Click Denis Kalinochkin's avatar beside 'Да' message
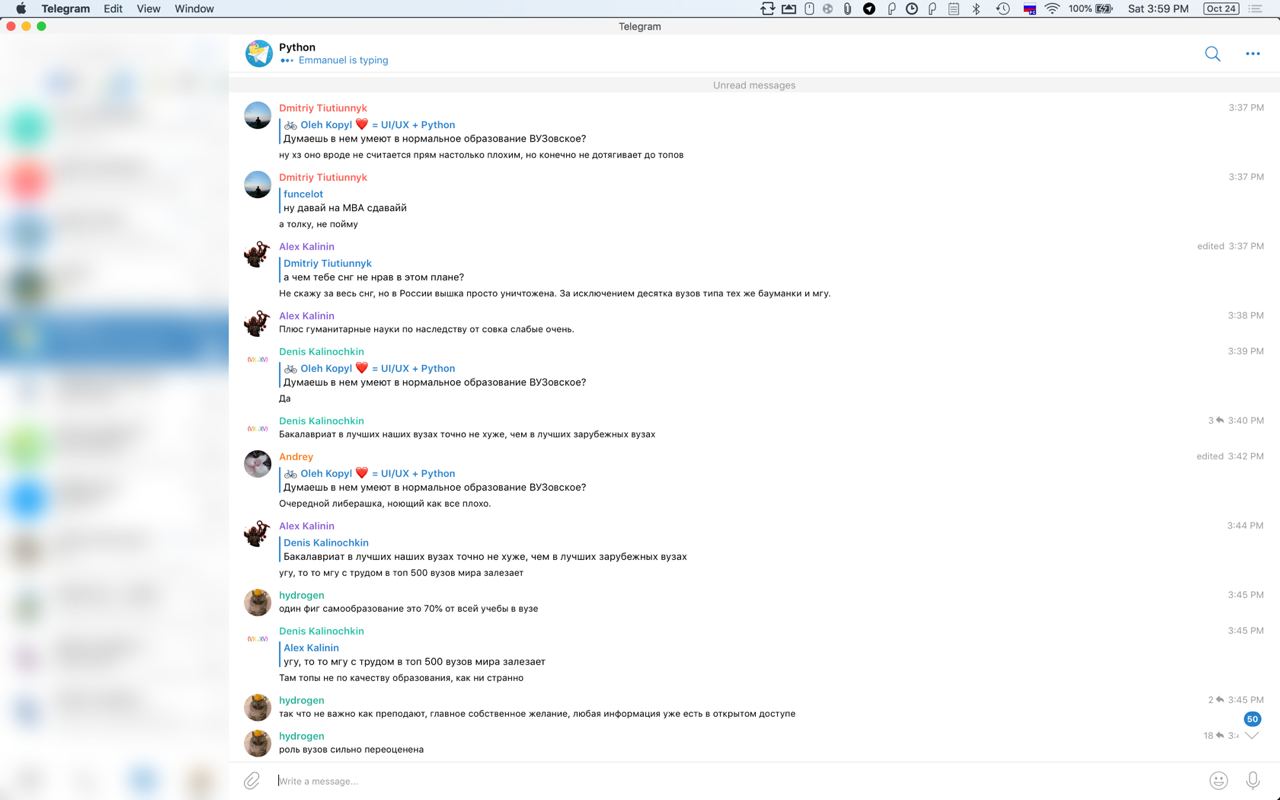The image size is (1280, 800). pos(258,359)
